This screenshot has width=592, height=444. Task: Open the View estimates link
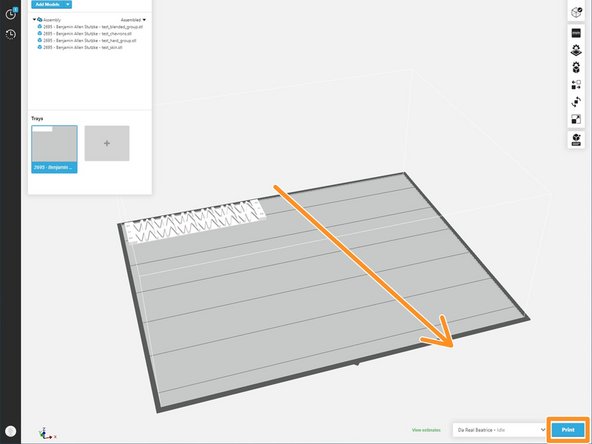[426, 430]
